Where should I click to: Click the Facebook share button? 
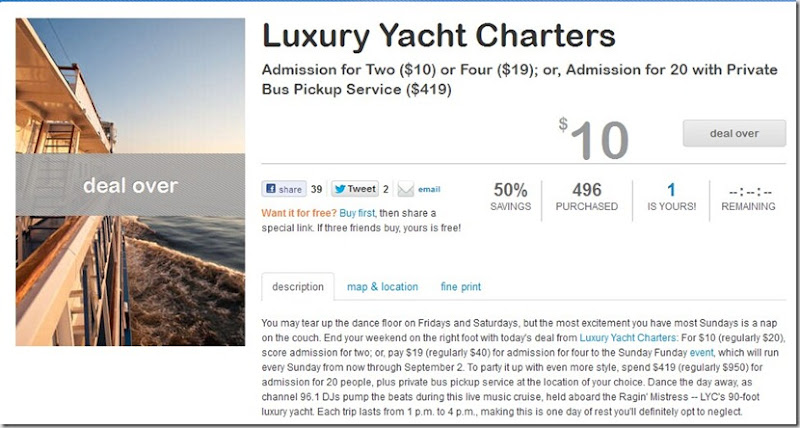point(284,189)
